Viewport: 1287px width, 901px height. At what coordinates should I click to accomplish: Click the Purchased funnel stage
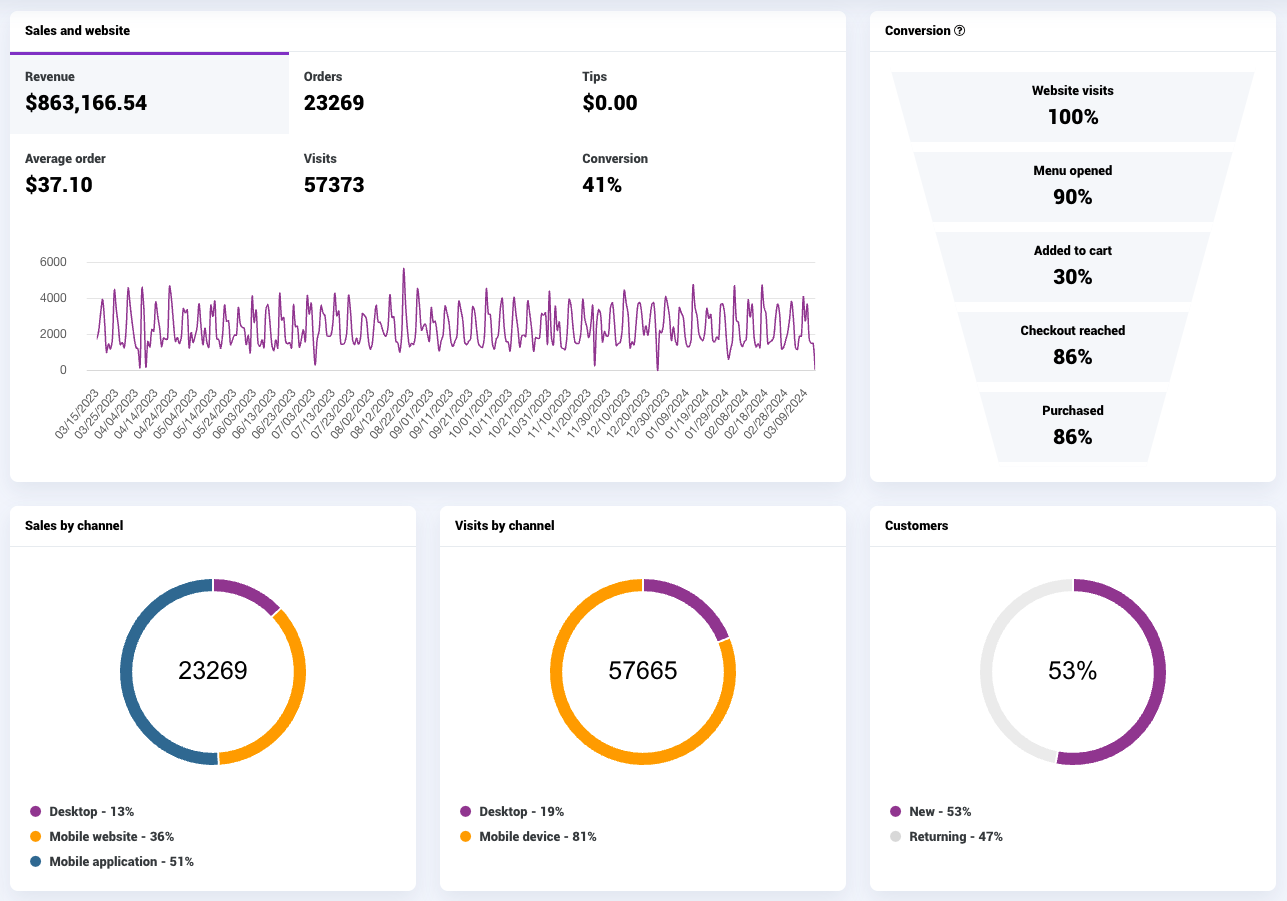tap(1072, 426)
